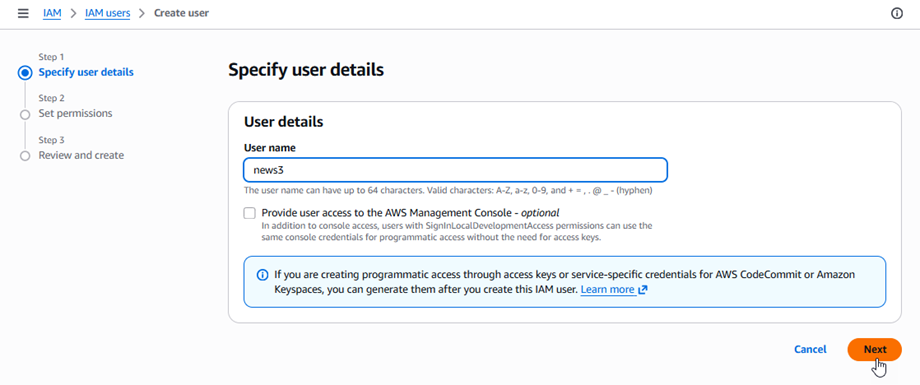Click the Create user breadcrumb text
The image size is (920, 385).
(x=181, y=13)
